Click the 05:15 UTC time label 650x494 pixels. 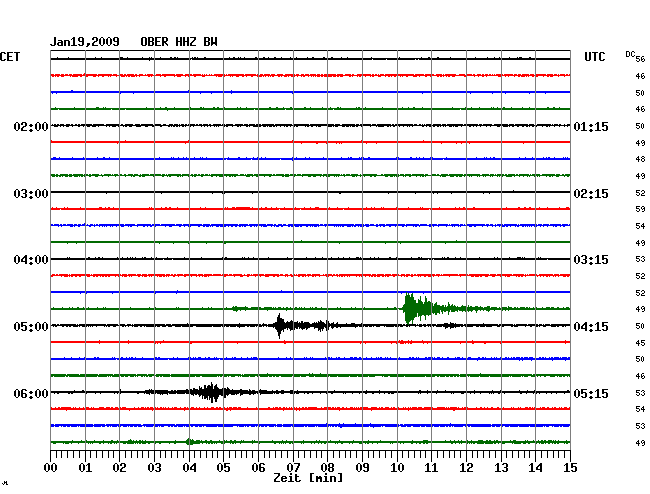591,393
